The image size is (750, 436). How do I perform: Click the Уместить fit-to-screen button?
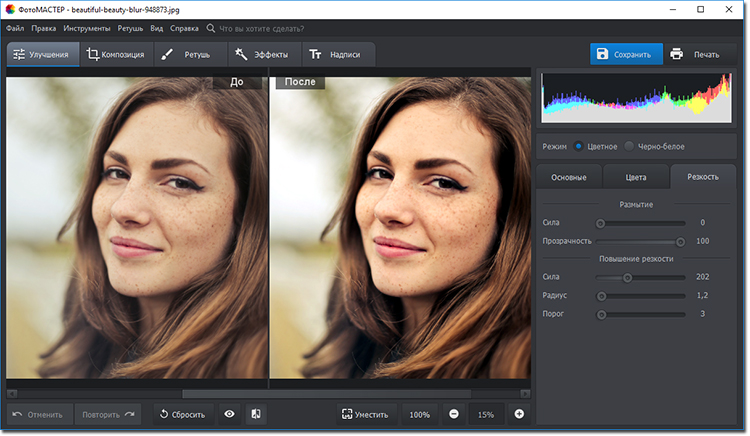pyautogui.click(x=365, y=414)
